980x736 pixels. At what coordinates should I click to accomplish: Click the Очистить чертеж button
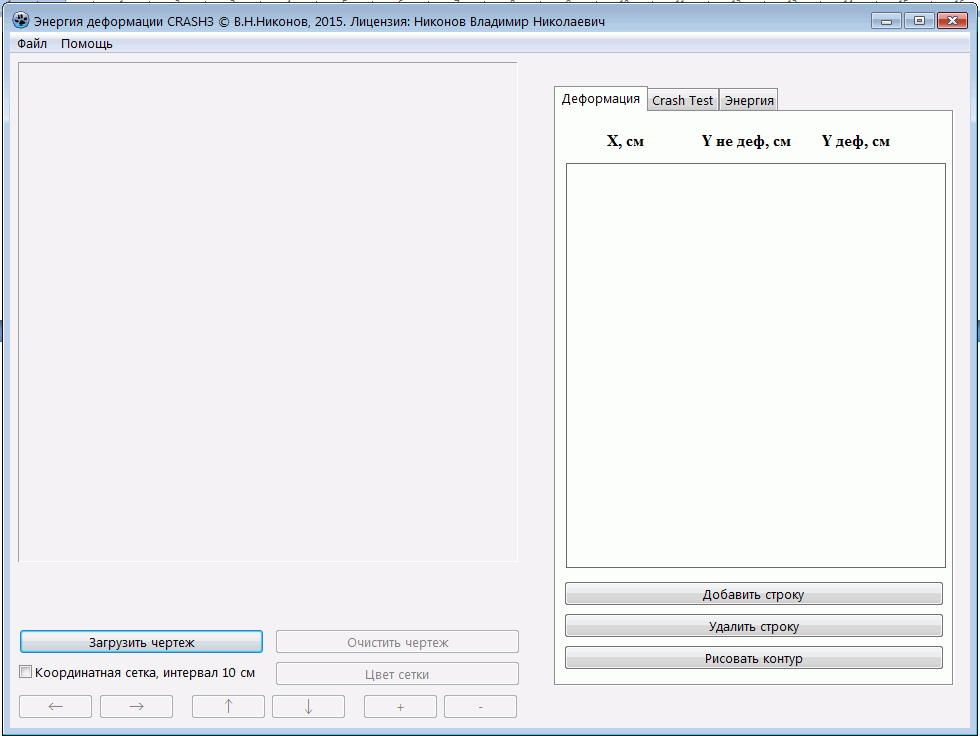tap(397, 642)
